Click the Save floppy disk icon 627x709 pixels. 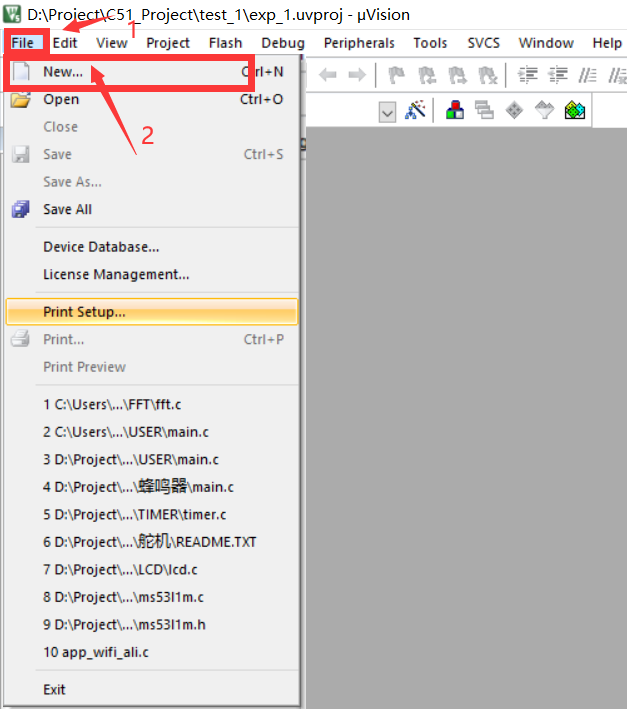pos(20,155)
